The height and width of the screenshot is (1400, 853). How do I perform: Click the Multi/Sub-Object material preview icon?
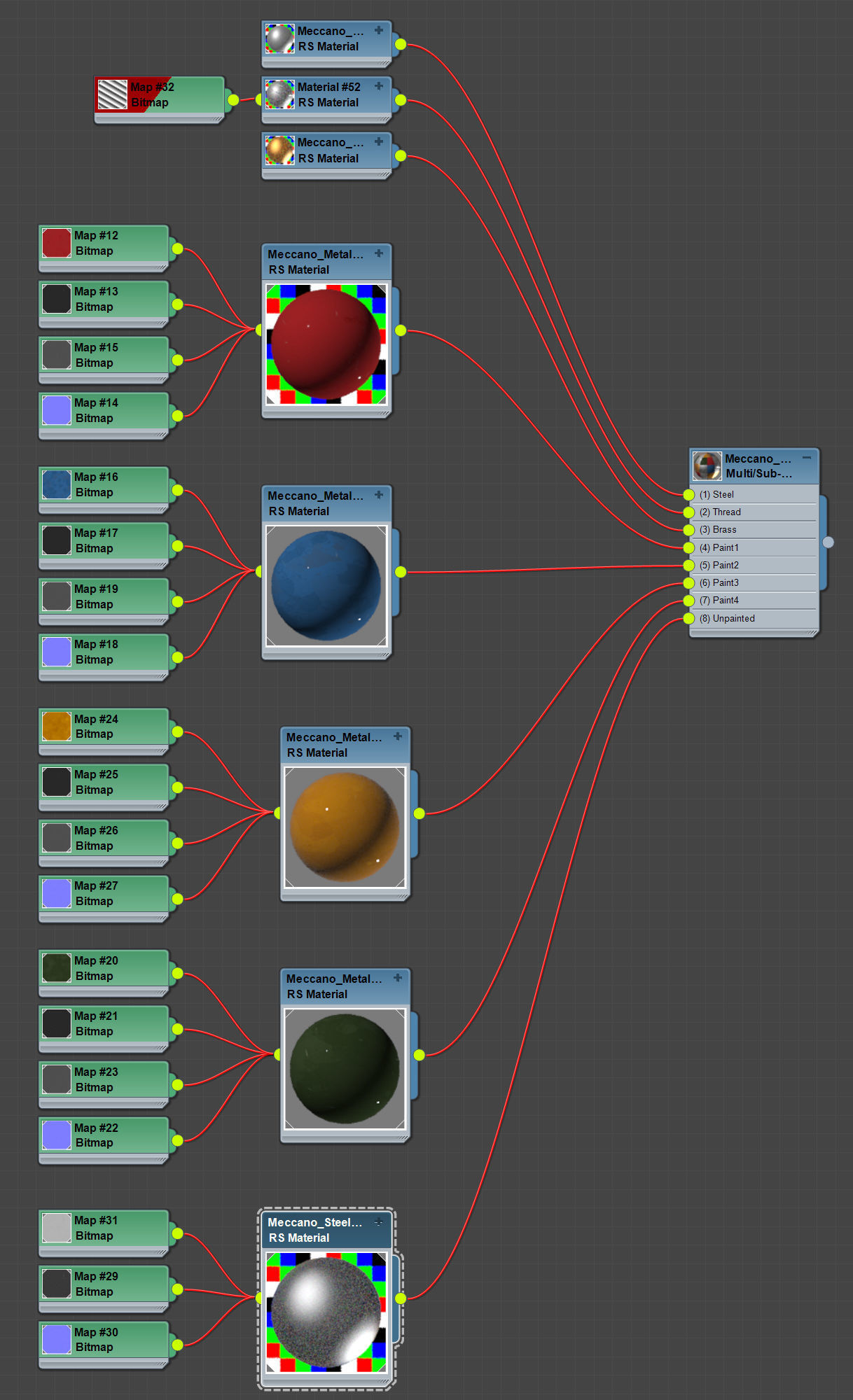tap(707, 466)
